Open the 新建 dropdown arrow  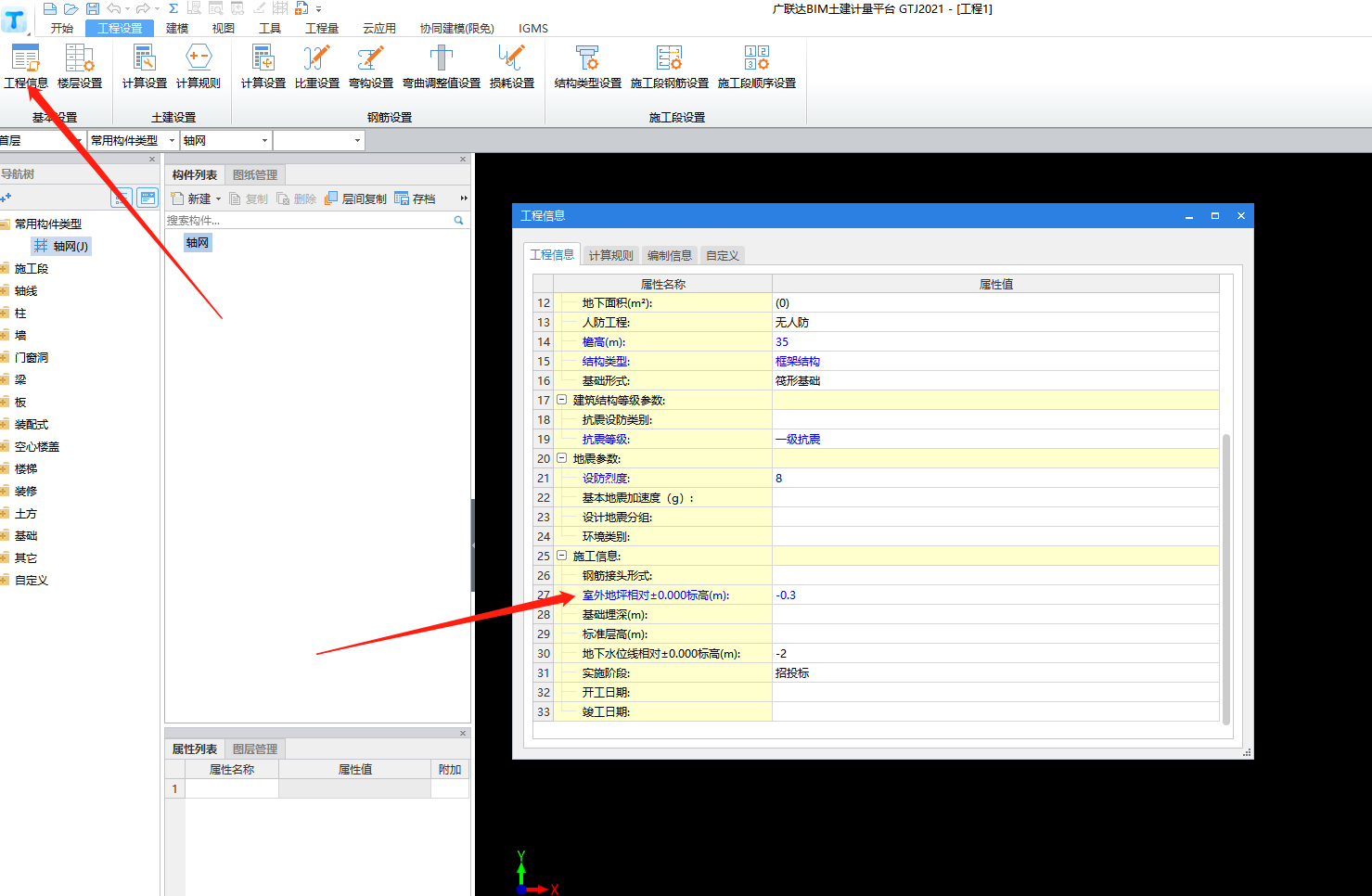pyautogui.click(x=219, y=198)
